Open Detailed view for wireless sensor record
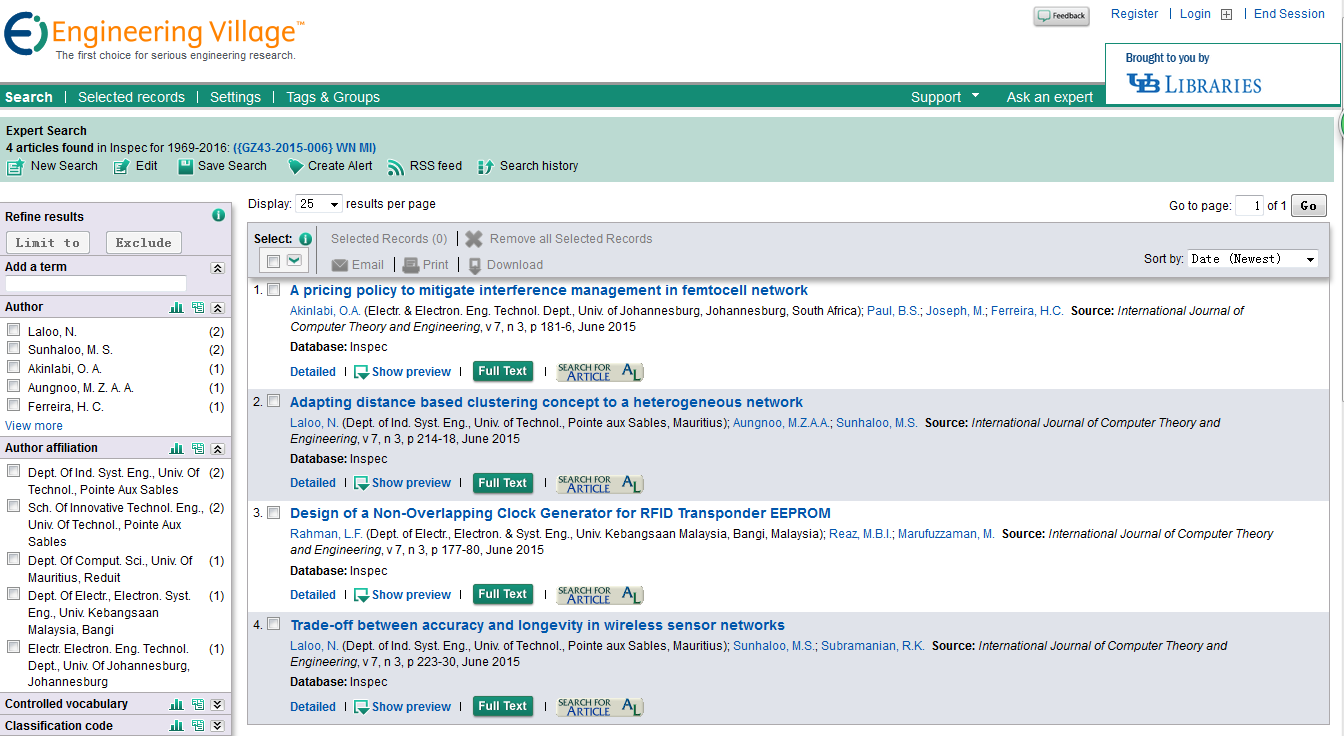This screenshot has height=736, width=1344. click(313, 707)
